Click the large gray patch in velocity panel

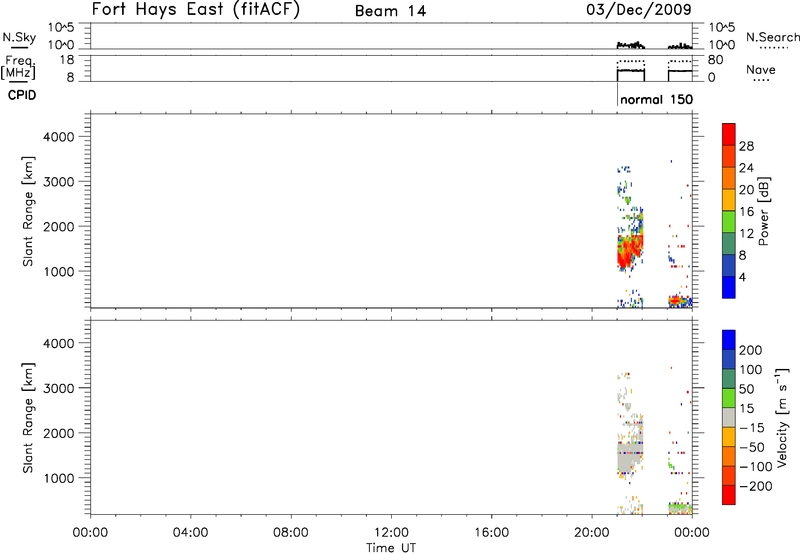pyautogui.click(x=629, y=457)
